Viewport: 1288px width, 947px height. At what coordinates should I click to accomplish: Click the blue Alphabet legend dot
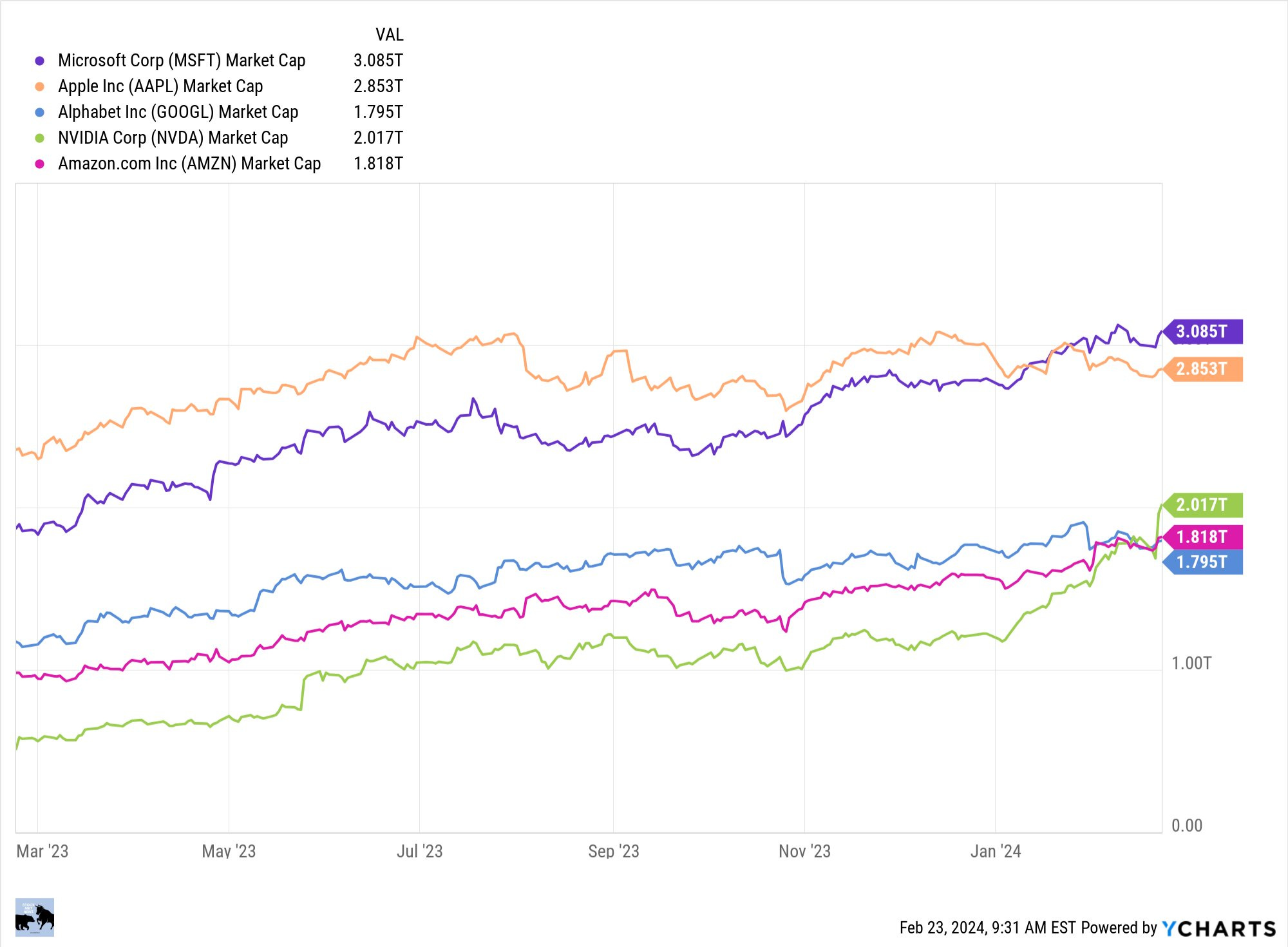pyautogui.click(x=40, y=112)
